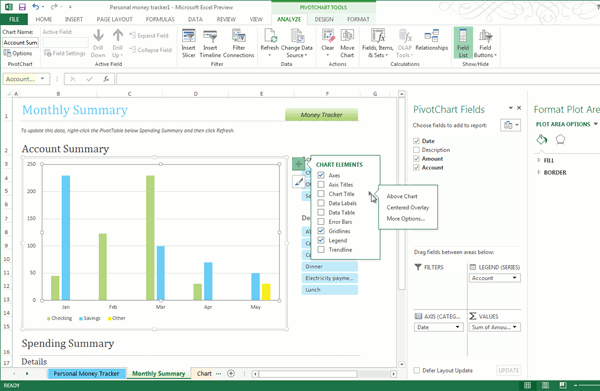
Task: Enable the Axis Titles checkbox
Action: 321,184
